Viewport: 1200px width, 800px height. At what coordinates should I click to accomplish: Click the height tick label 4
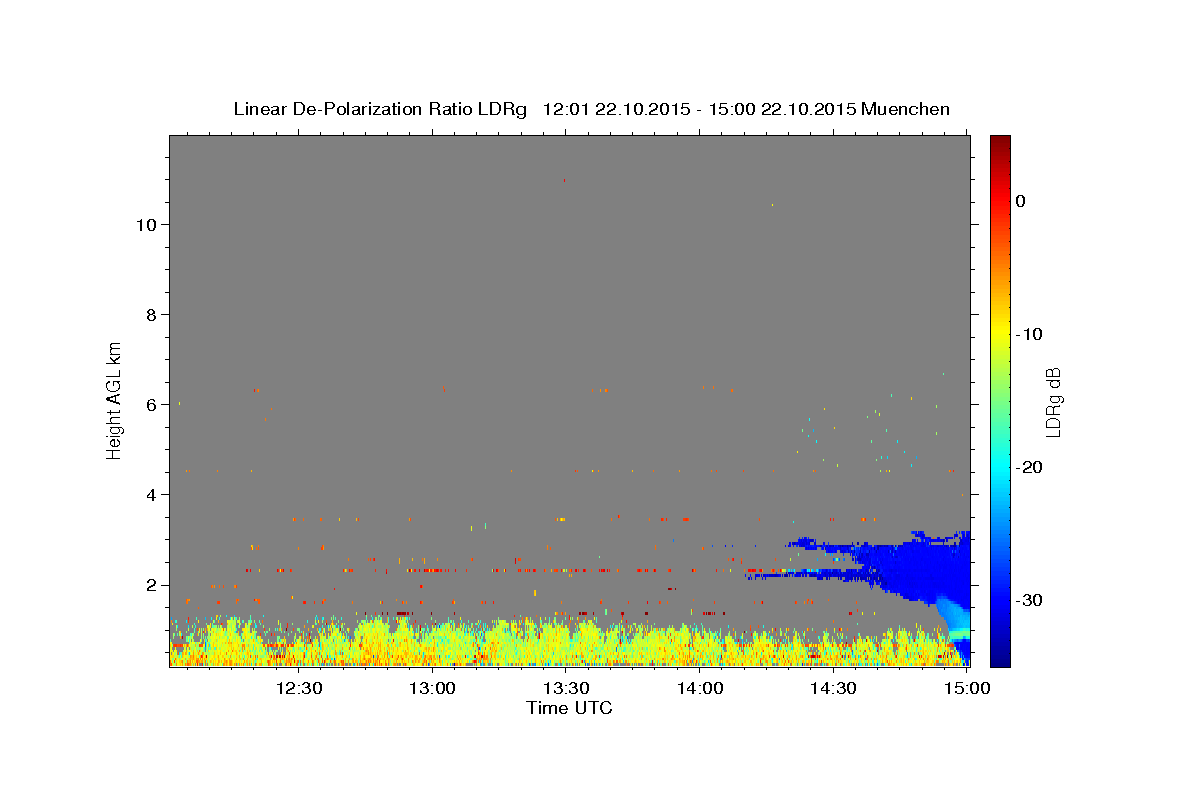point(149,495)
